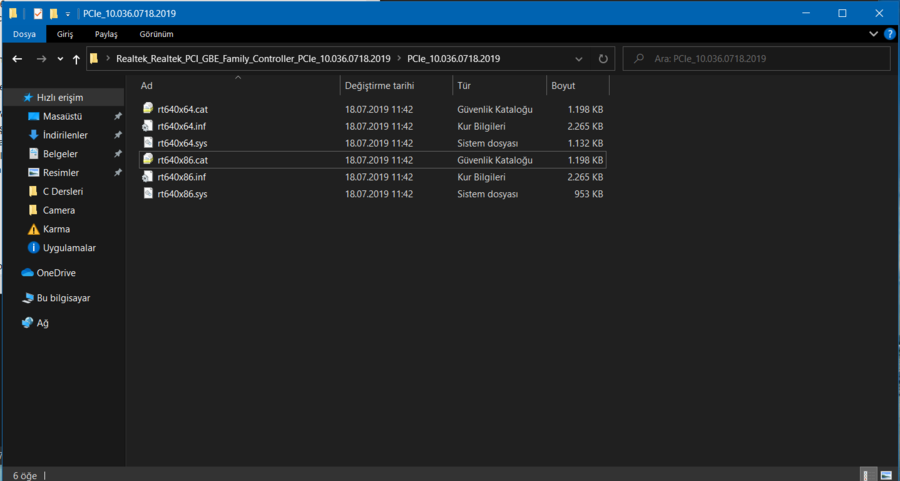Image resolution: width=900 pixels, height=481 pixels.
Task: Navigate to the Realtek parent folder in breadcrumb
Action: click(256, 59)
